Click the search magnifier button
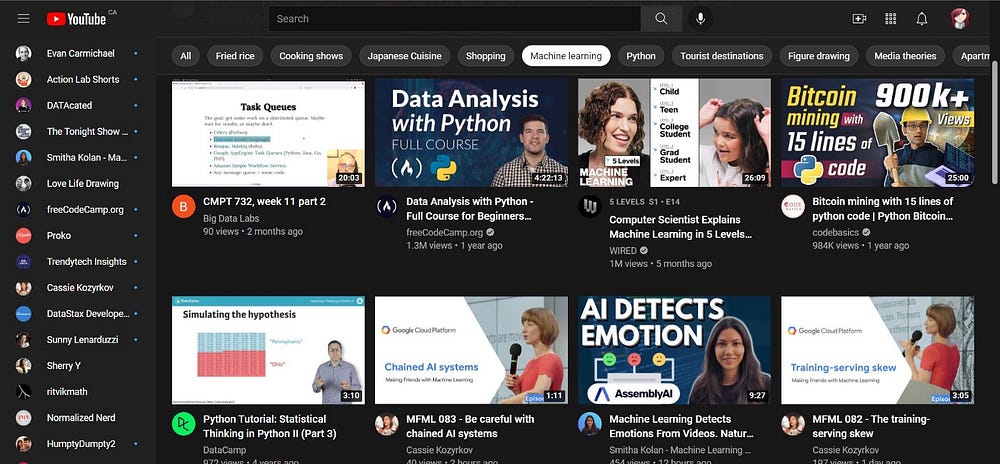Viewport: 1000px width, 464px height. (661, 18)
